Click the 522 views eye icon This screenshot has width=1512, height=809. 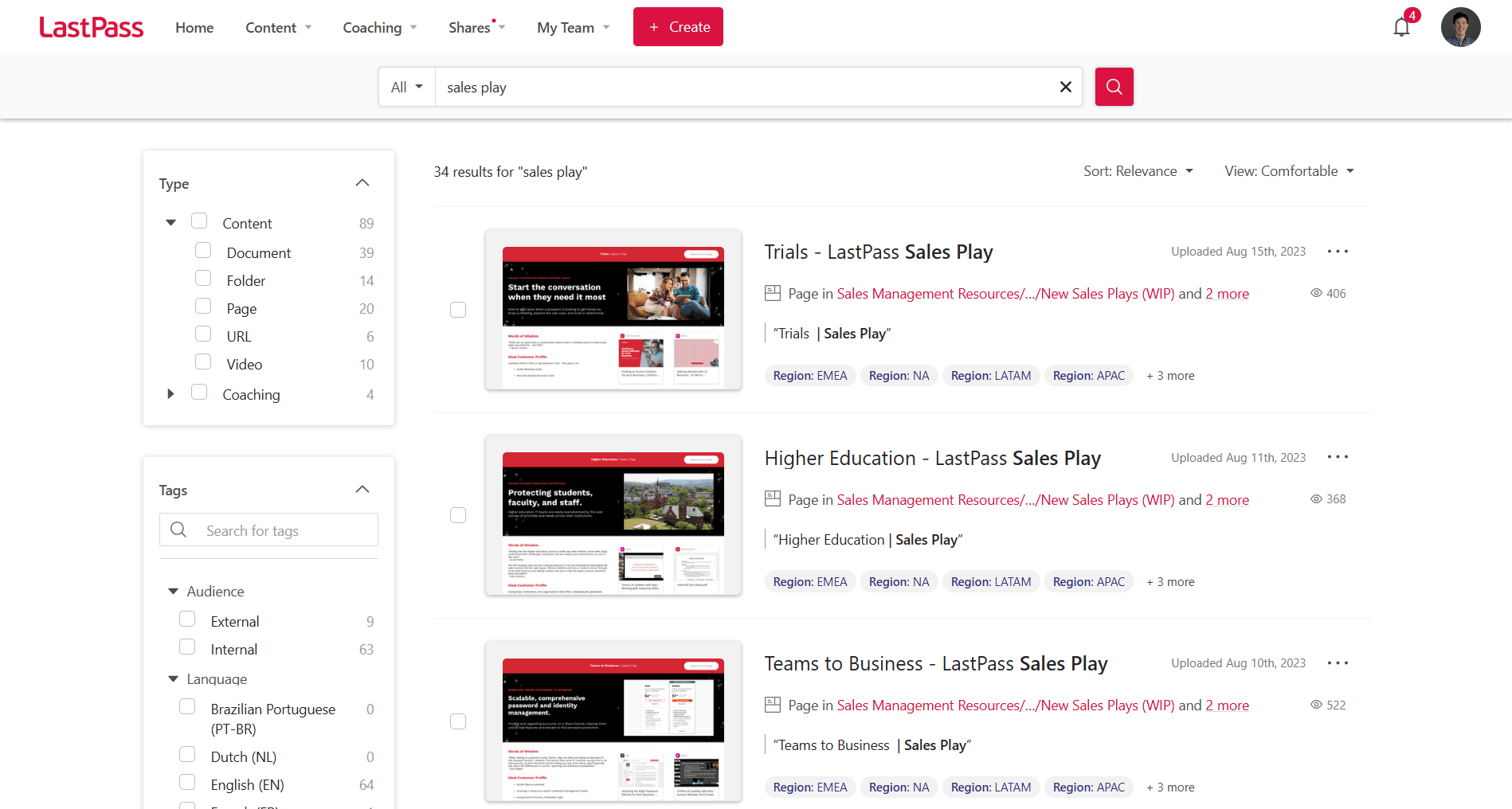point(1316,705)
